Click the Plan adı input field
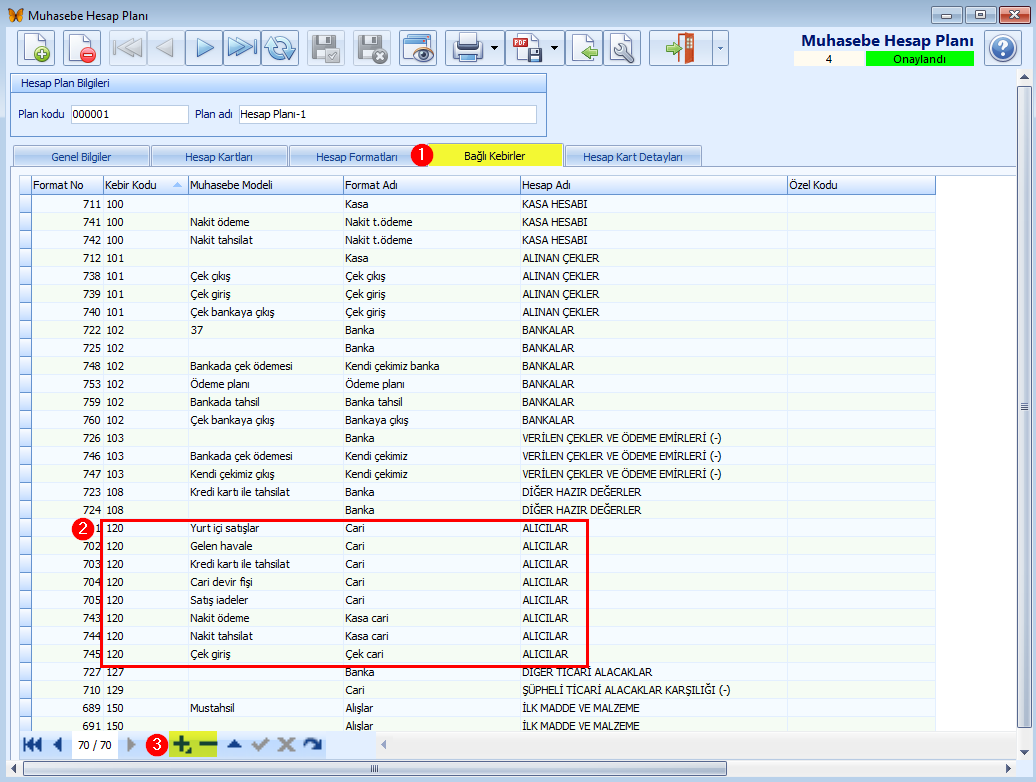Screen dimensions: 1036x782 point(387,114)
